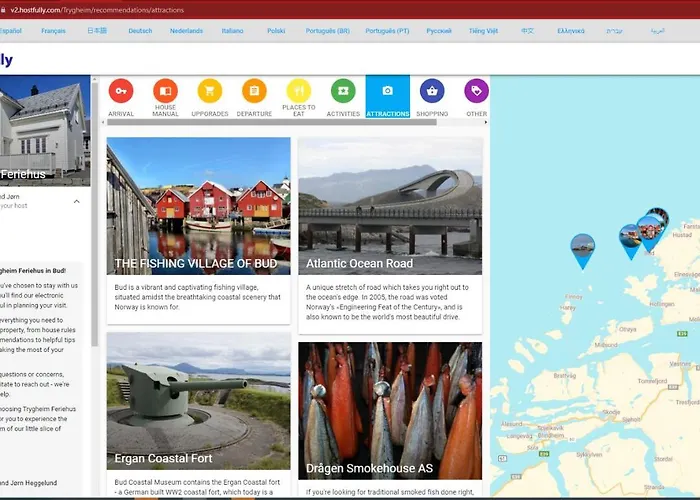Select the Shopping basket icon
The height and width of the screenshot is (500, 700).
point(432,91)
